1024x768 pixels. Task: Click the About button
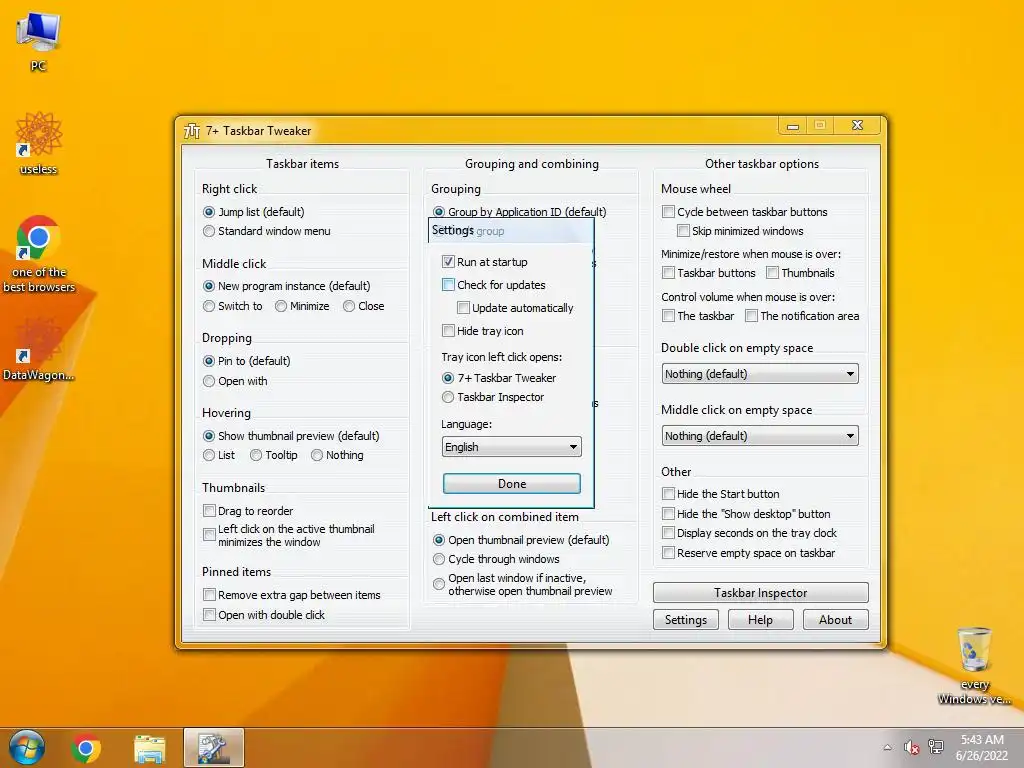pyautogui.click(x=835, y=620)
